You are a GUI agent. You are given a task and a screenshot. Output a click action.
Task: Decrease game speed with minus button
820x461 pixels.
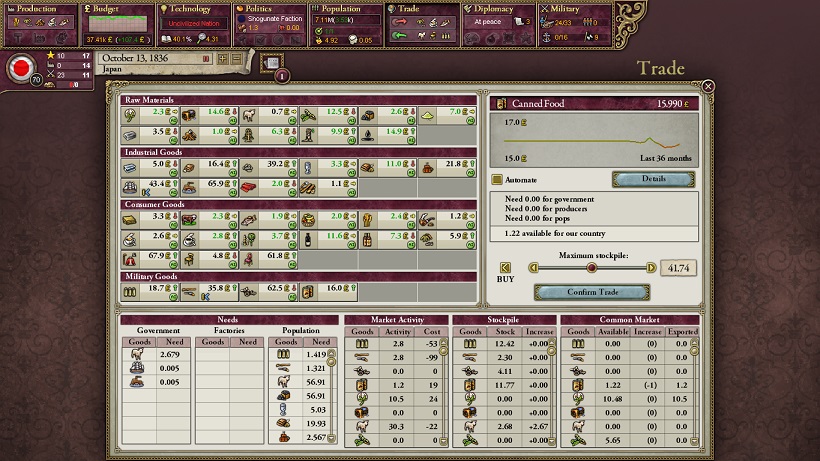tap(236, 59)
